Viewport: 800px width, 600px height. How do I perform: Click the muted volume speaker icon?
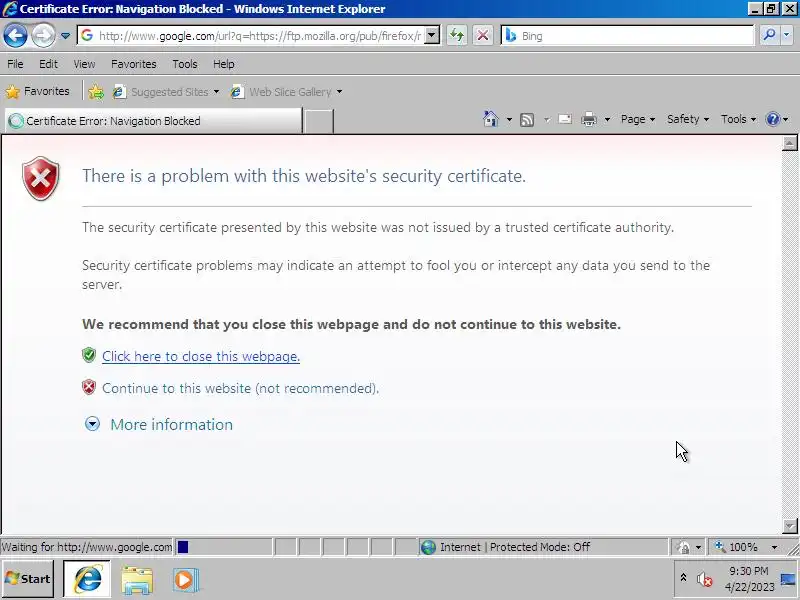(x=705, y=580)
